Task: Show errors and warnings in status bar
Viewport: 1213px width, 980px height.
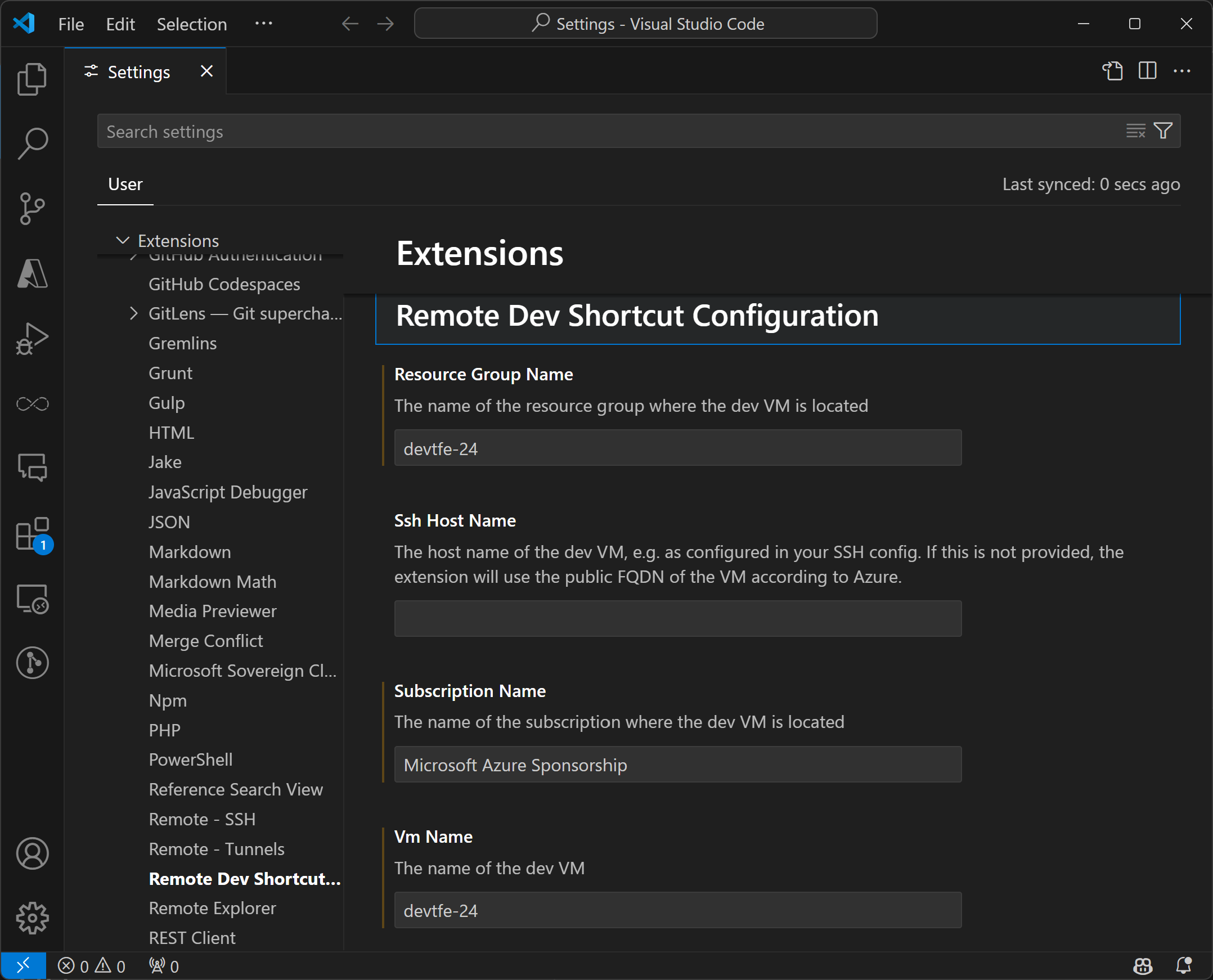Action: pos(92,966)
